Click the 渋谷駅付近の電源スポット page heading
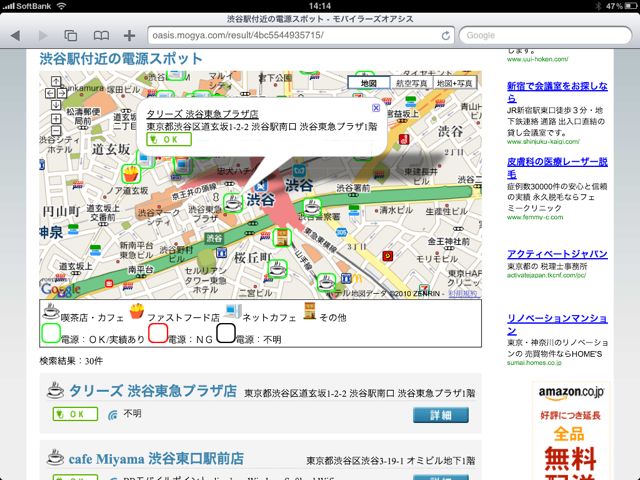640x480 pixels. [x=121, y=59]
